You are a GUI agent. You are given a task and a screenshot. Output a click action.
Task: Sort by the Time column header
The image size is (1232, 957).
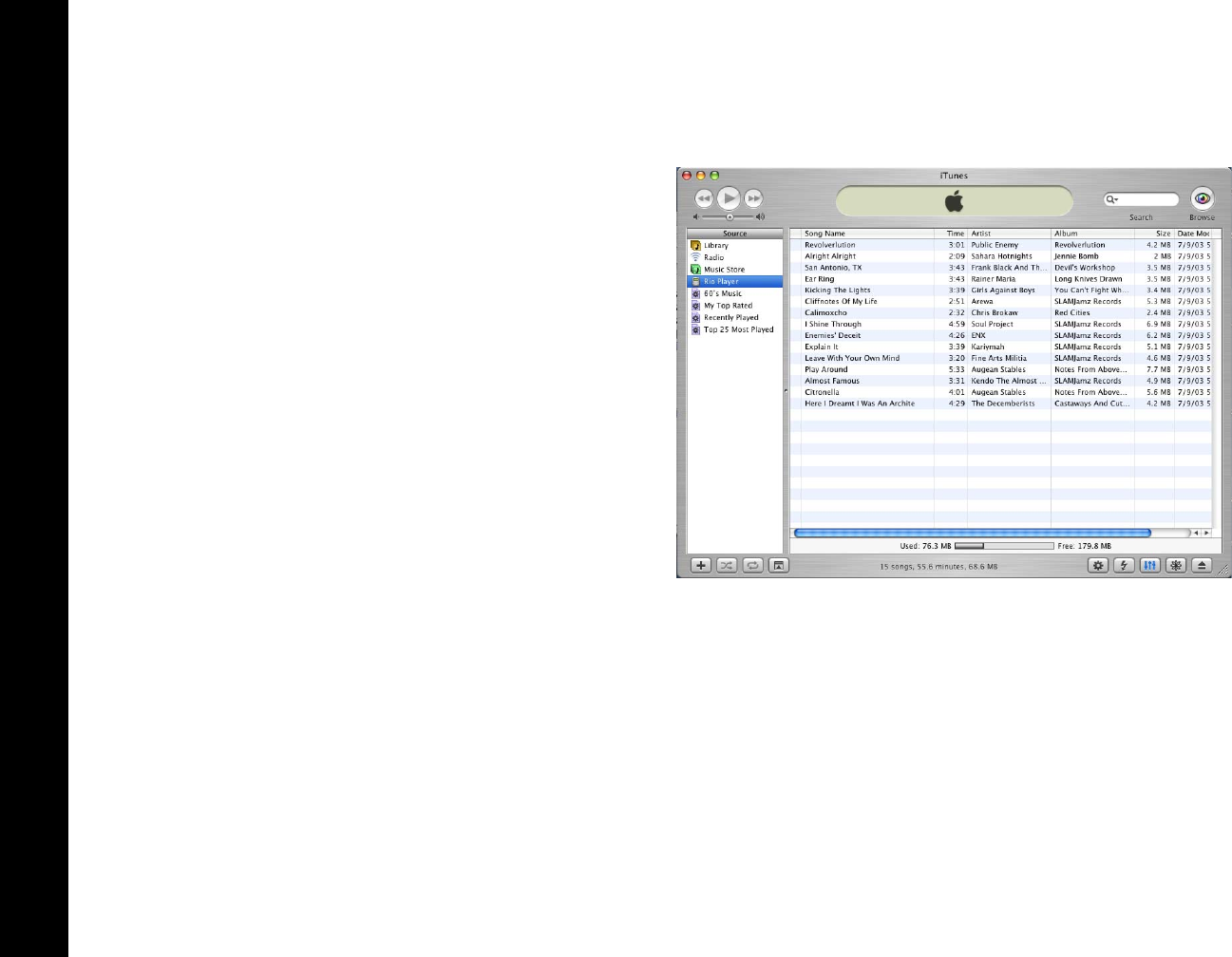tap(951, 234)
